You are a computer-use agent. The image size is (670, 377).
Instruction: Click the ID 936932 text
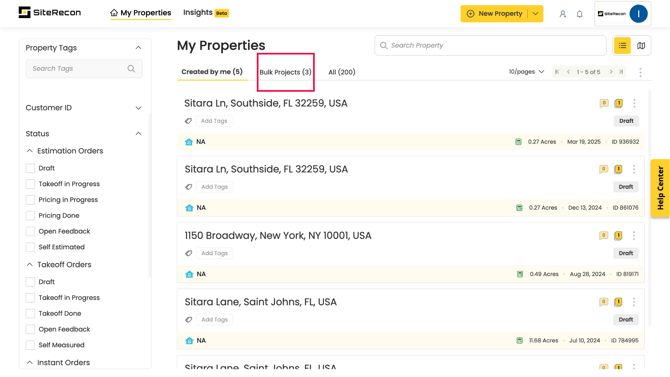[625, 141]
